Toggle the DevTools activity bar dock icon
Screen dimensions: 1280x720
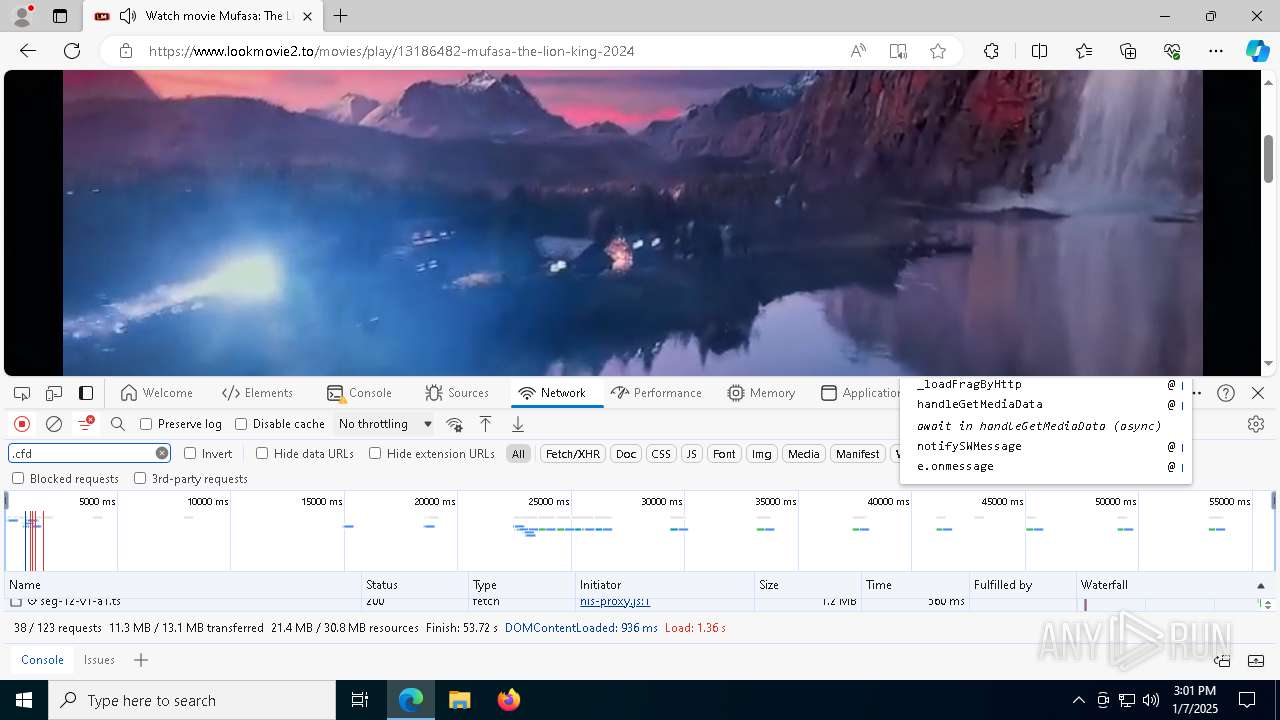click(x=86, y=393)
